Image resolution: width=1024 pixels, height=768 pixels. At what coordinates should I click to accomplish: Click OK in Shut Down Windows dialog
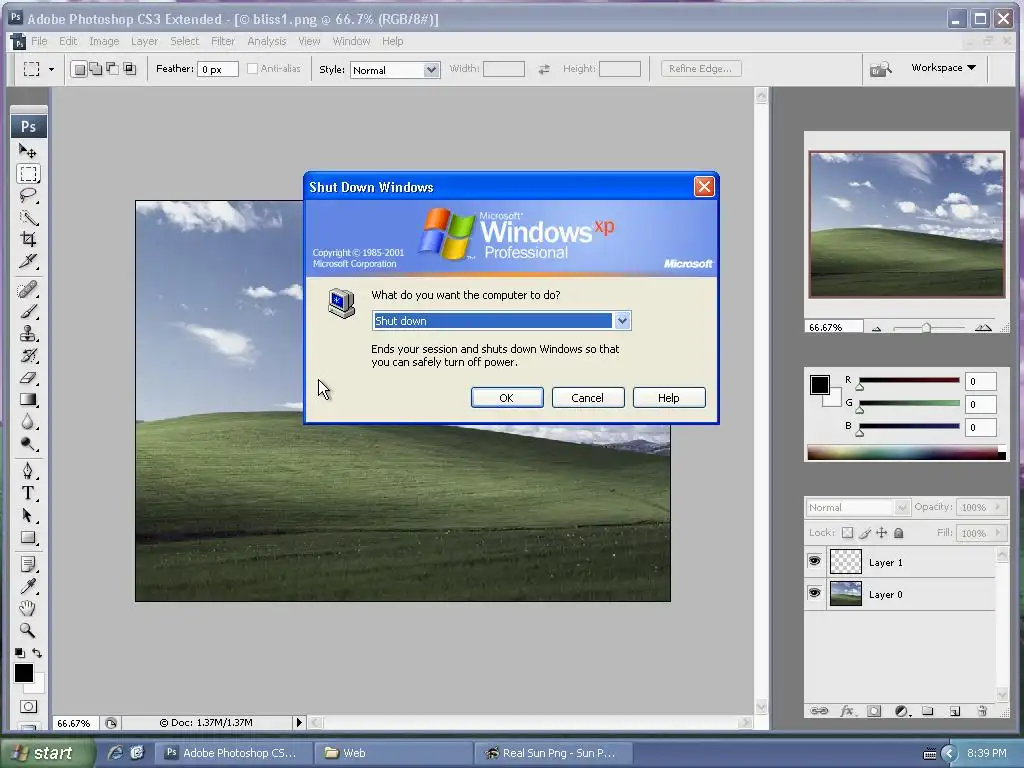click(507, 398)
